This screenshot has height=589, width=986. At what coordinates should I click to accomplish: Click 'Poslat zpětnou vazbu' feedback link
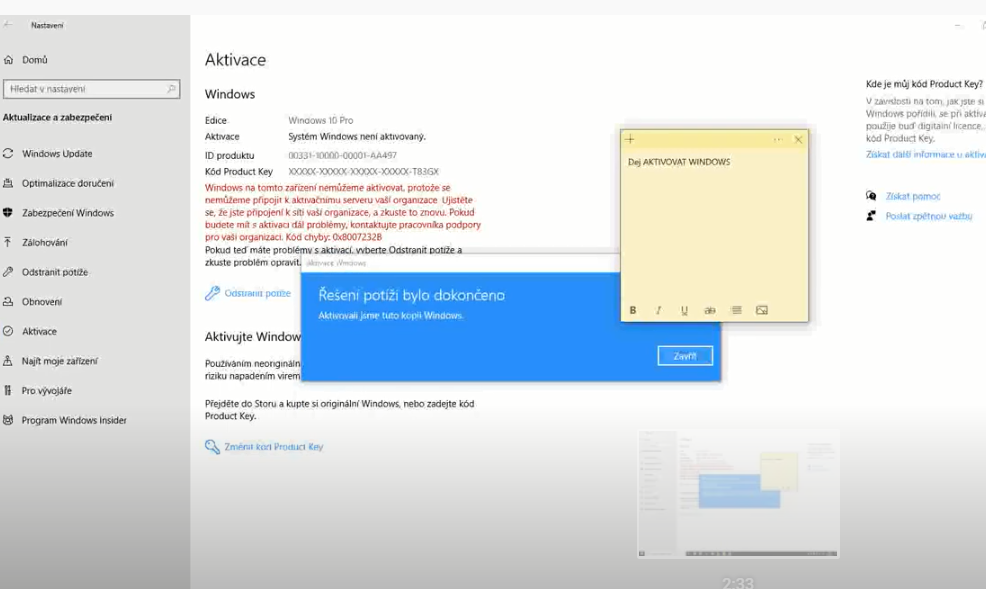coord(929,216)
